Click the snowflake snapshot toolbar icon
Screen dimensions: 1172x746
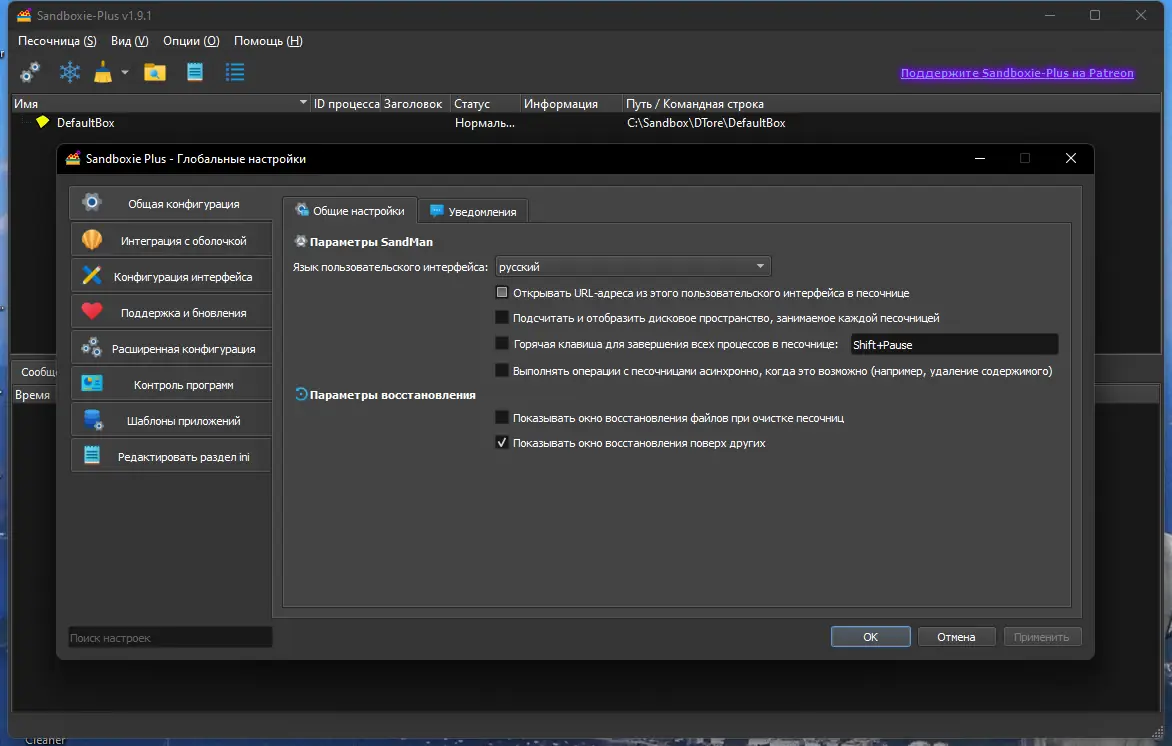pyautogui.click(x=70, y=73)
